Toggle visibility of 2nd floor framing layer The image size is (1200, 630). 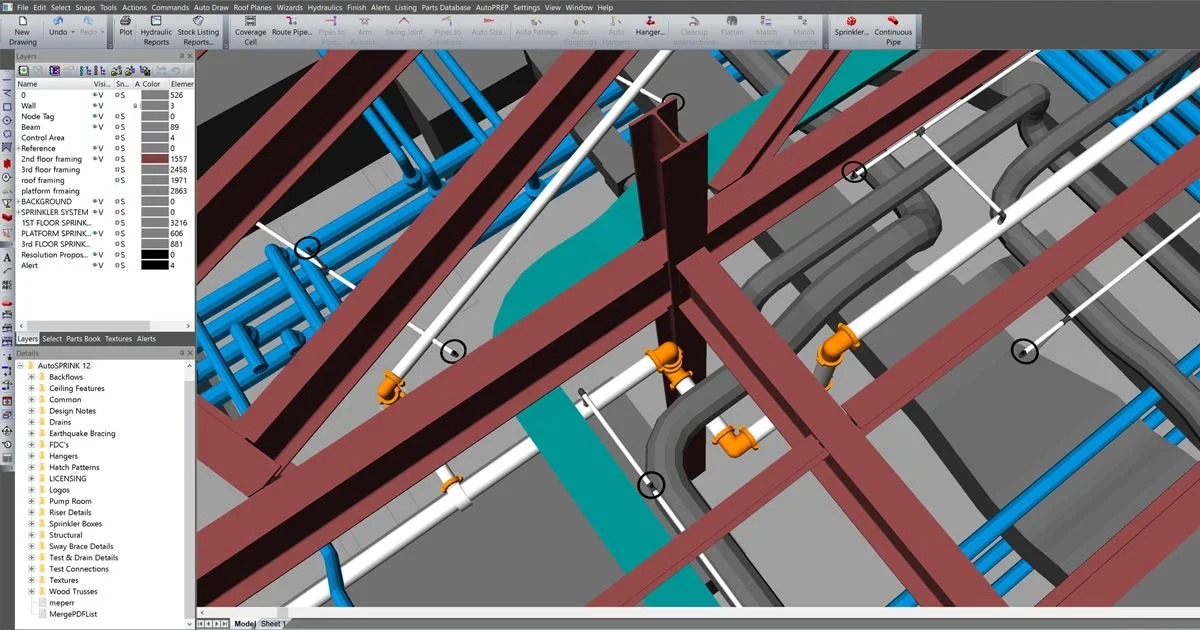[98, 159]
